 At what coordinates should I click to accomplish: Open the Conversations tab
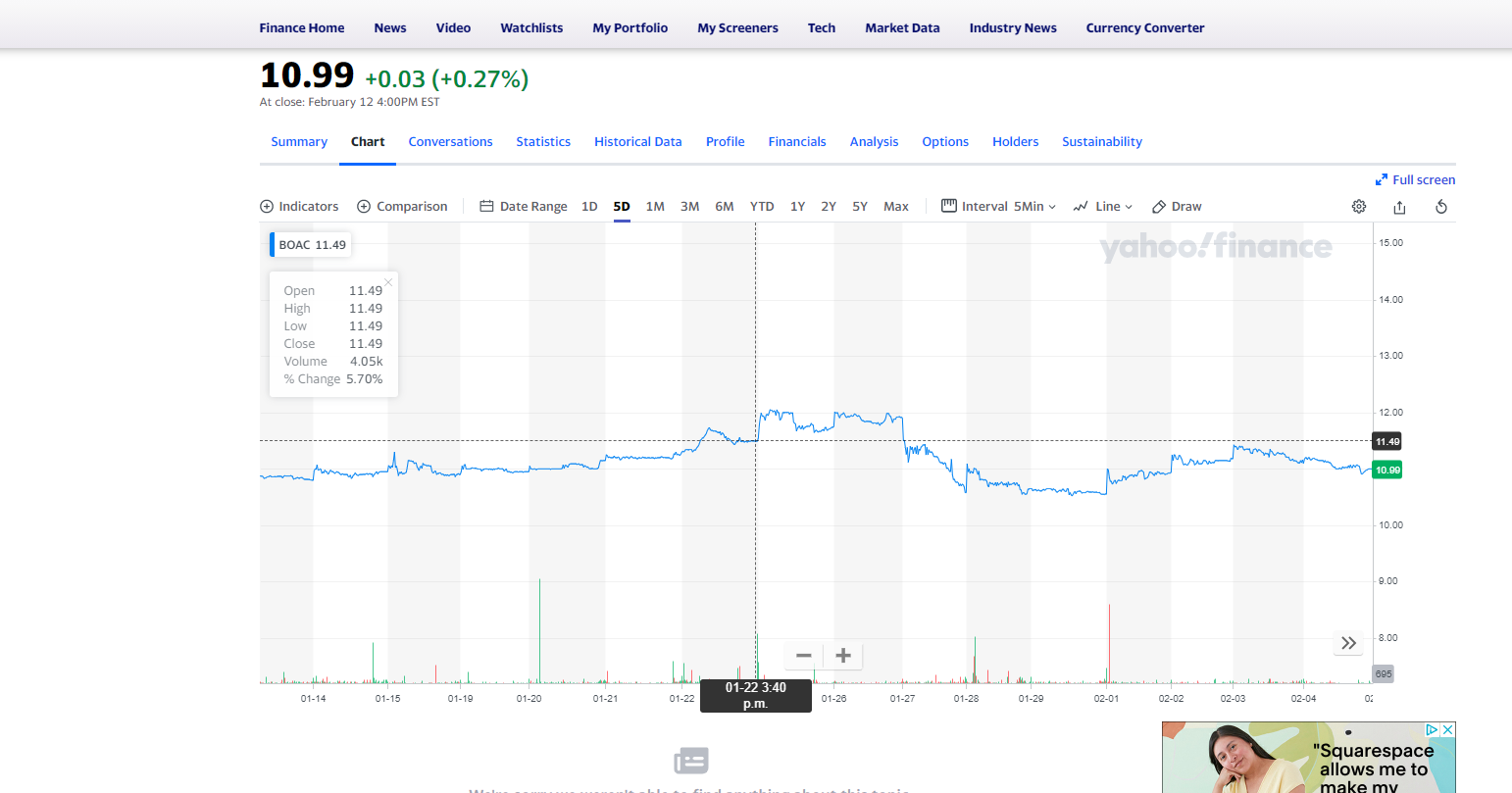tap(450, 142)
